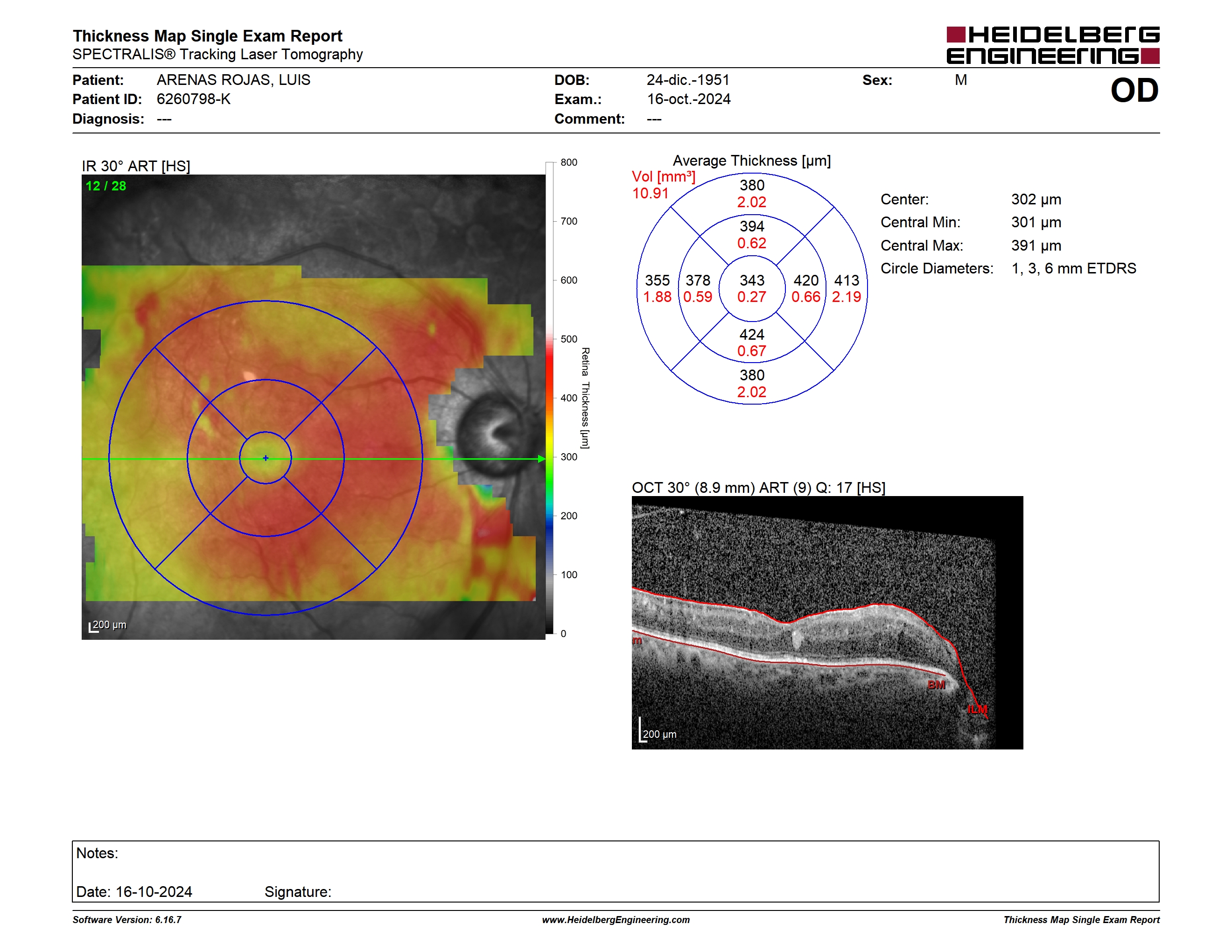Click the Center value 302 µm

point(1036,200)
